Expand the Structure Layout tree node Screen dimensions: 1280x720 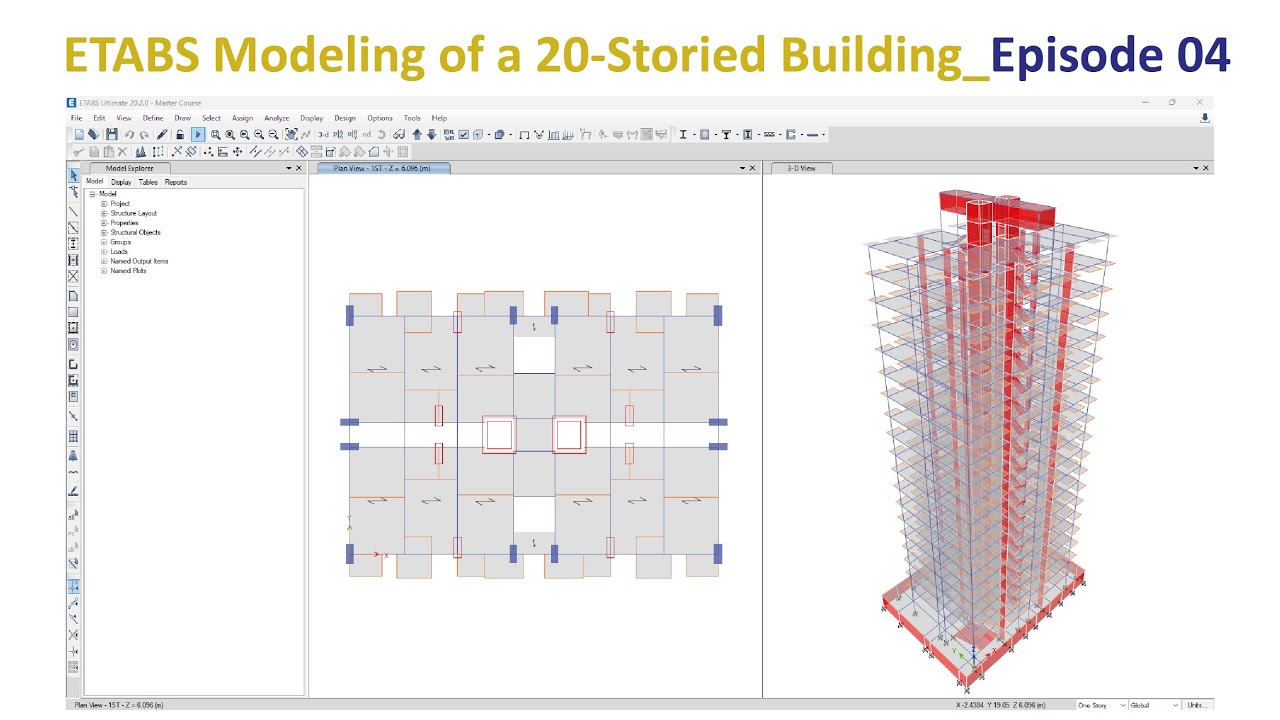104,213
